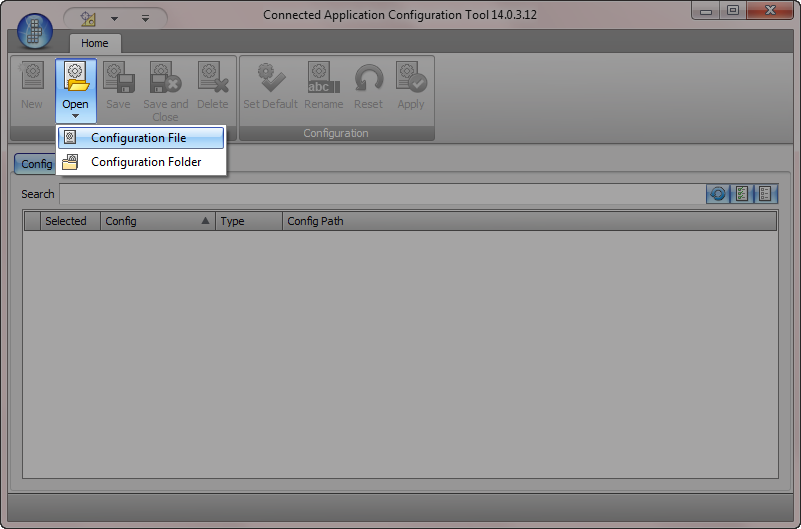The width and height of the screenshot is (801, 529).
Task: Sort by the Config Path column header
Action: pos(529,221)
